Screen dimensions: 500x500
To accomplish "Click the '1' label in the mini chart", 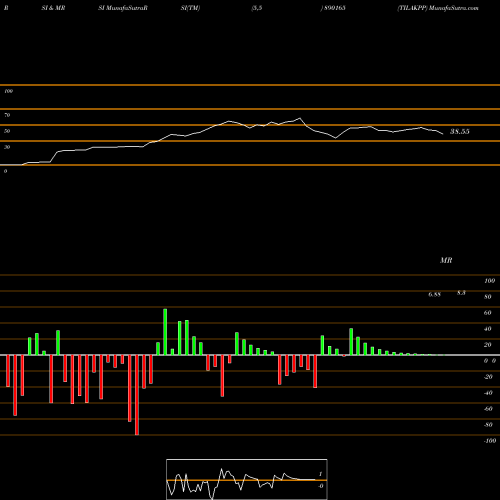I will coord(321,474).
